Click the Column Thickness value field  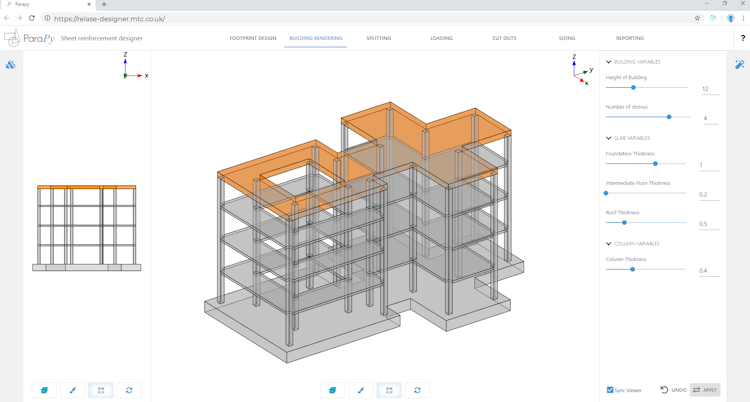(x=708, y=271)
